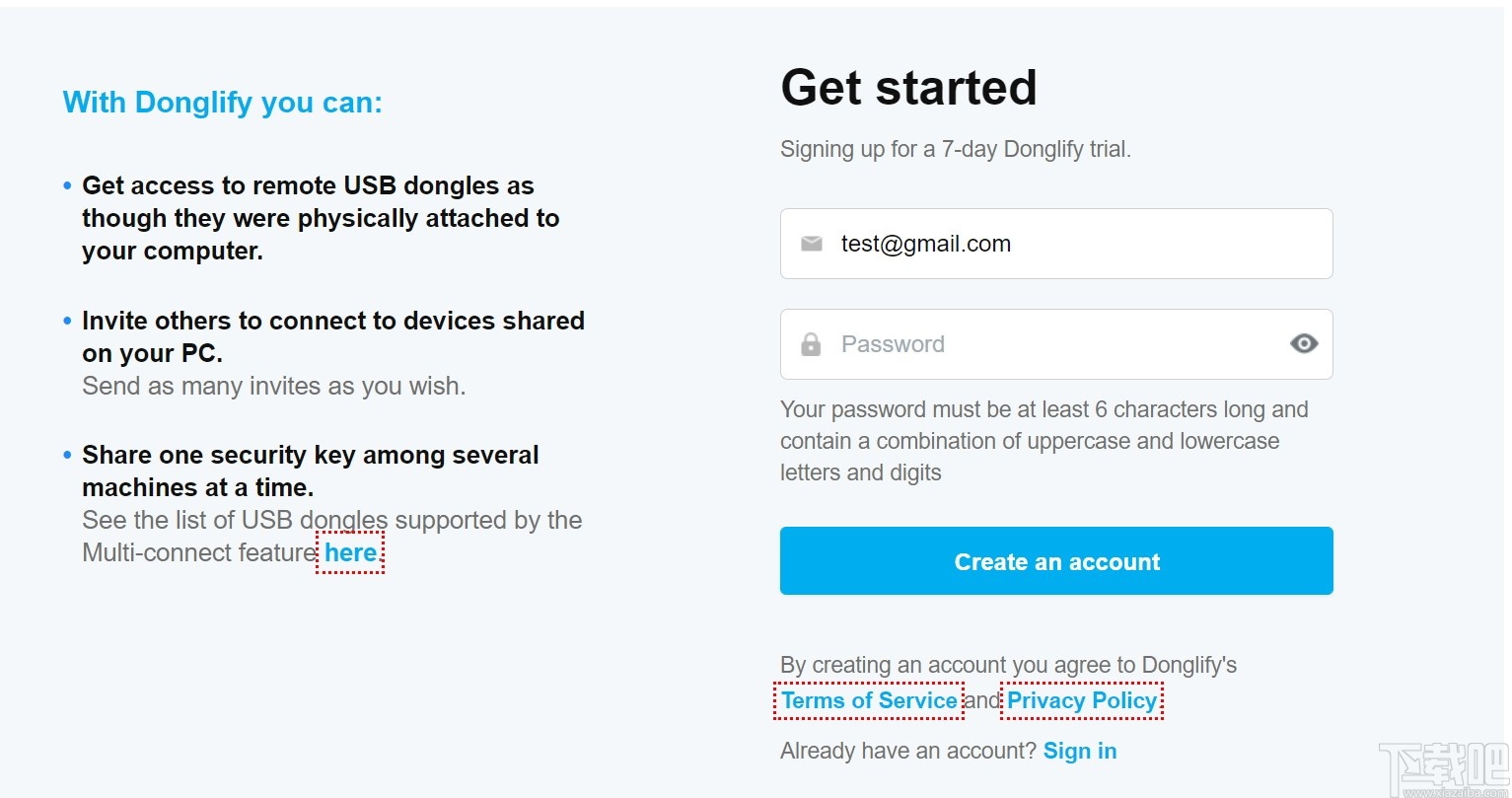Image resolution: width=1512 pixels, height=798 pixels.
Task: Open the 'here' supported dongles link
Action: pyautogui.click(x=350, y=553)
